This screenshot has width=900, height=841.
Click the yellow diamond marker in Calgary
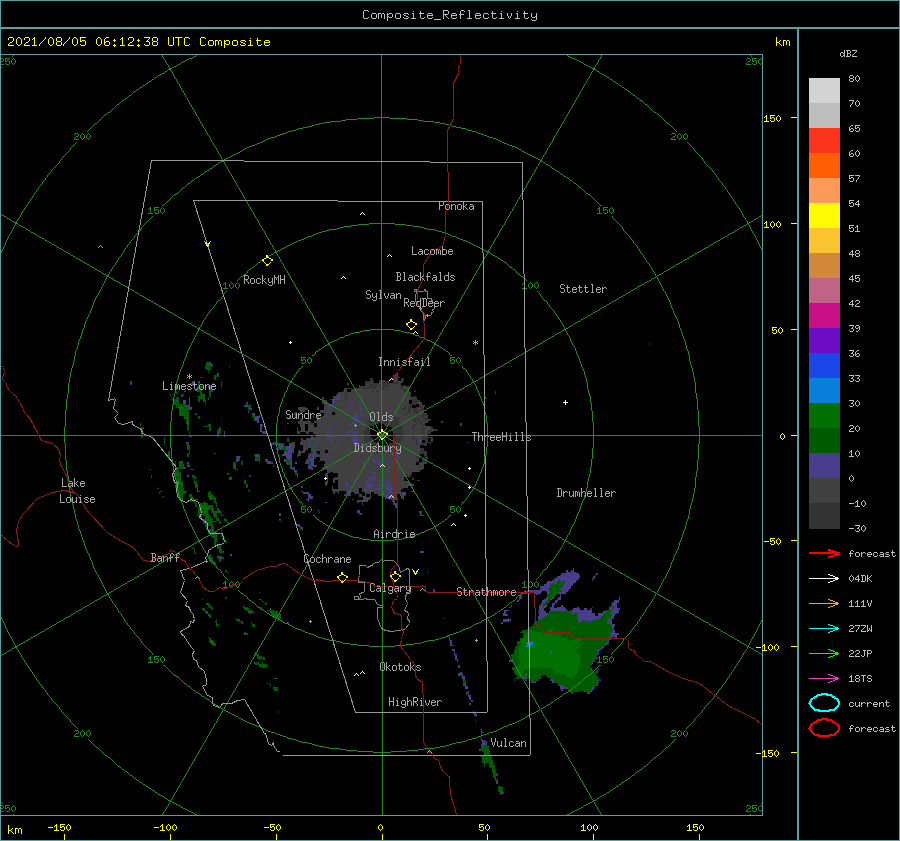point(395,576)
